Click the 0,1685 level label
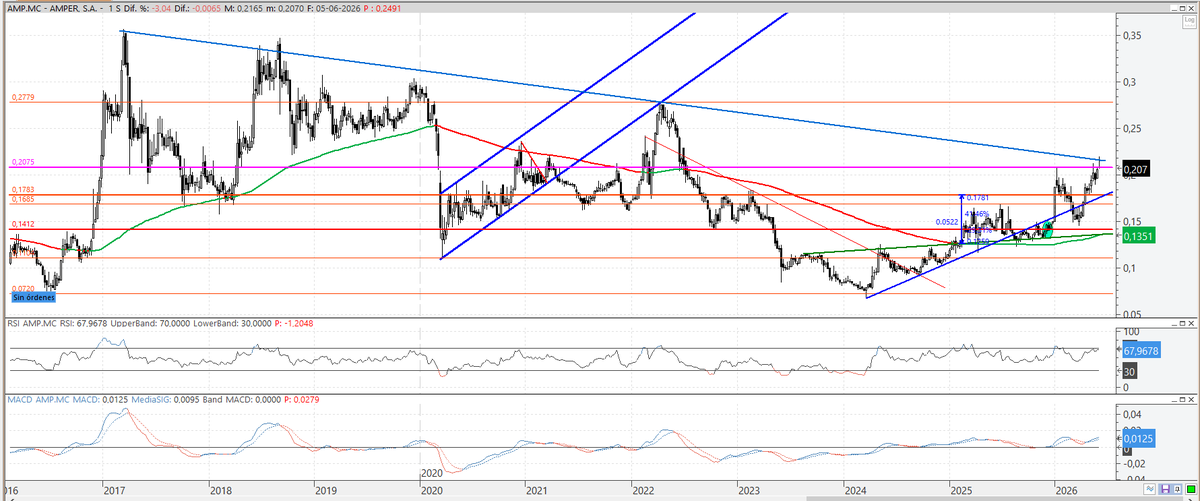 (24, 199)
